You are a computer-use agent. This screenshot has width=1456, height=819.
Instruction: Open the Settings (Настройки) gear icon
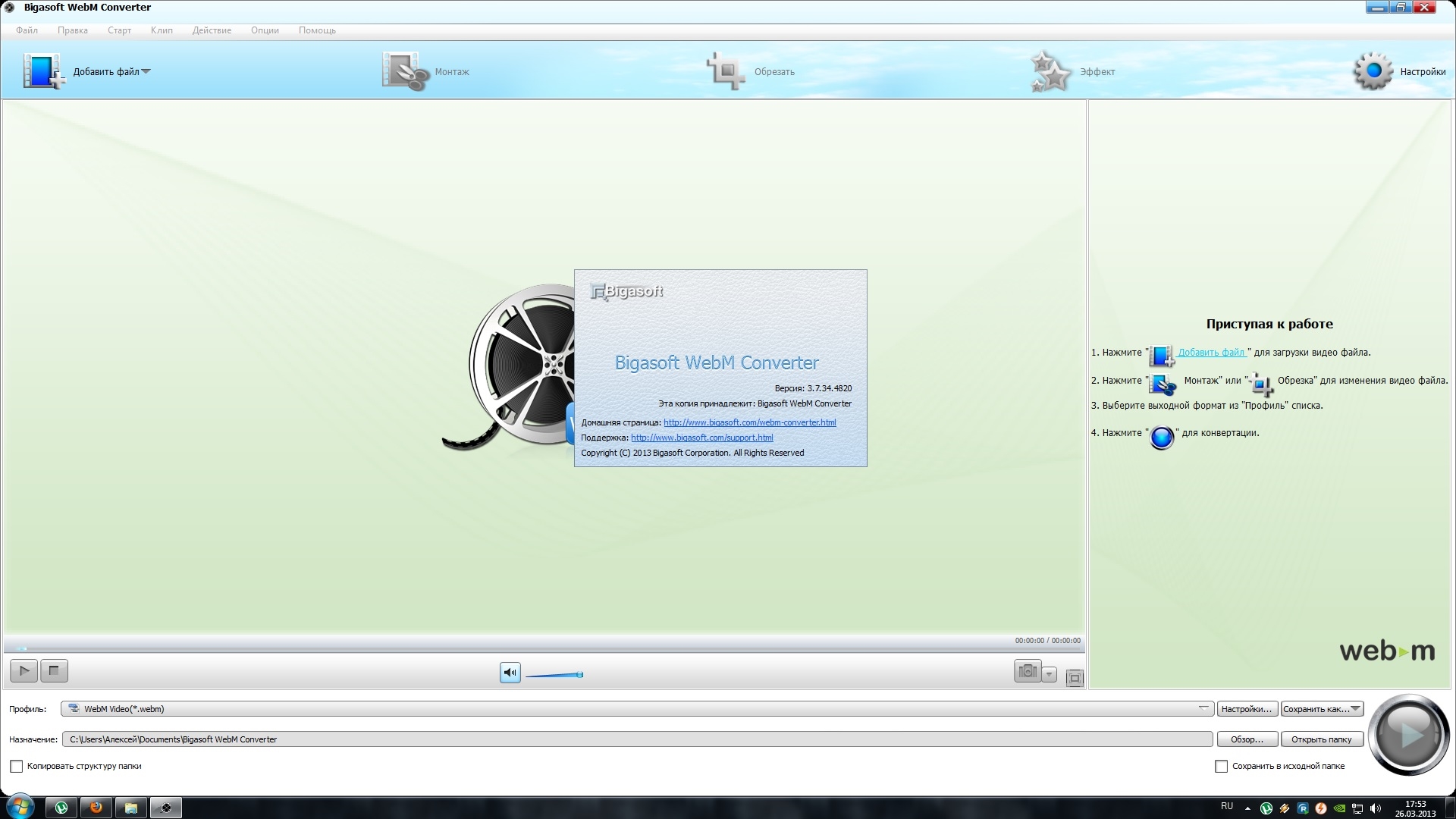pos(1373,71)
